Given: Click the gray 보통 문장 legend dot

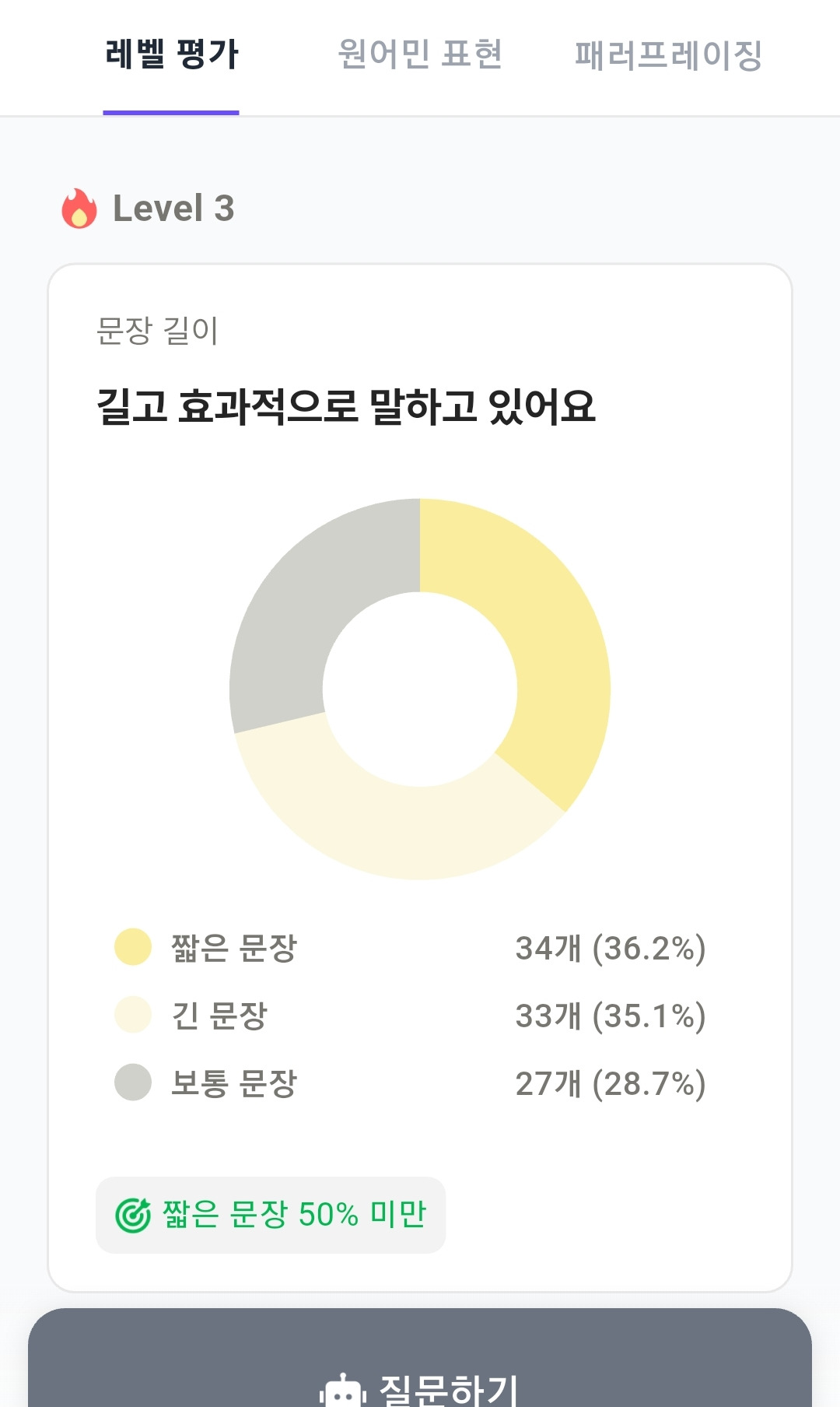Looking at the screenshot, I should pyautogui.click(x=133, y=1082).
